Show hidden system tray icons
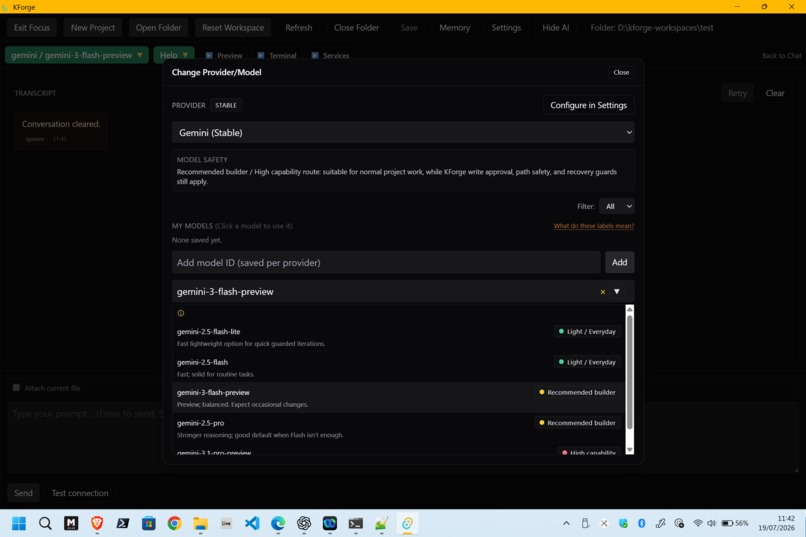The height and width of the screenshot is (537, 806). pyautogui.click(x=566, y=523)
